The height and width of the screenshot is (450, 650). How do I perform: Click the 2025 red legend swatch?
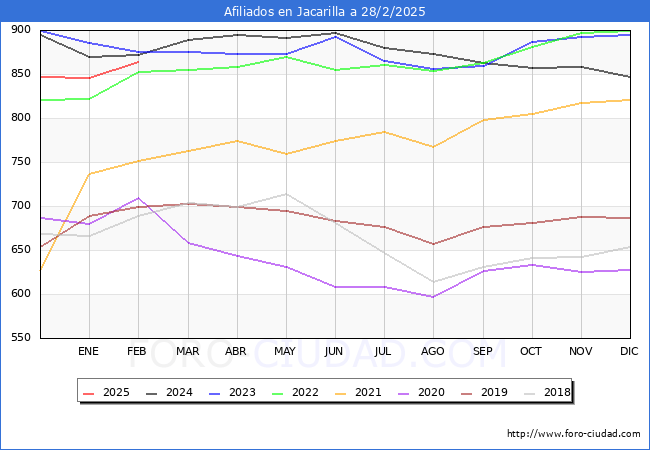pos(88,392)
